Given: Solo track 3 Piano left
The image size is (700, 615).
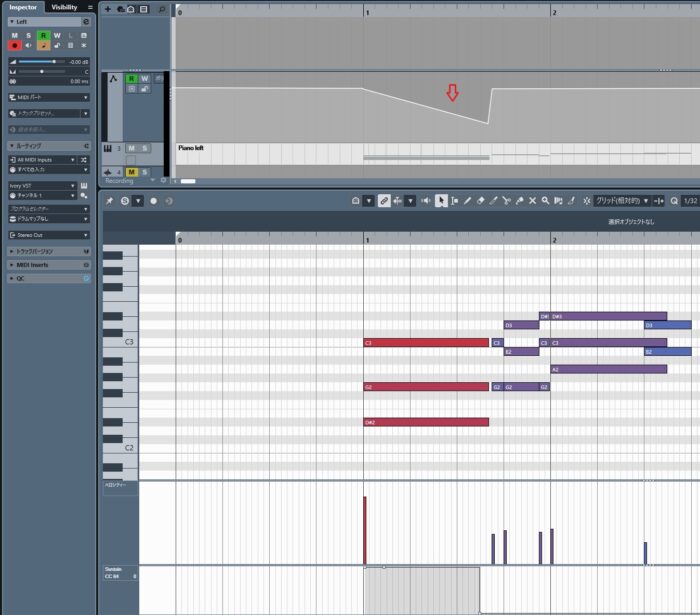Looking at the screenshot, I should [x=145, y=148].
